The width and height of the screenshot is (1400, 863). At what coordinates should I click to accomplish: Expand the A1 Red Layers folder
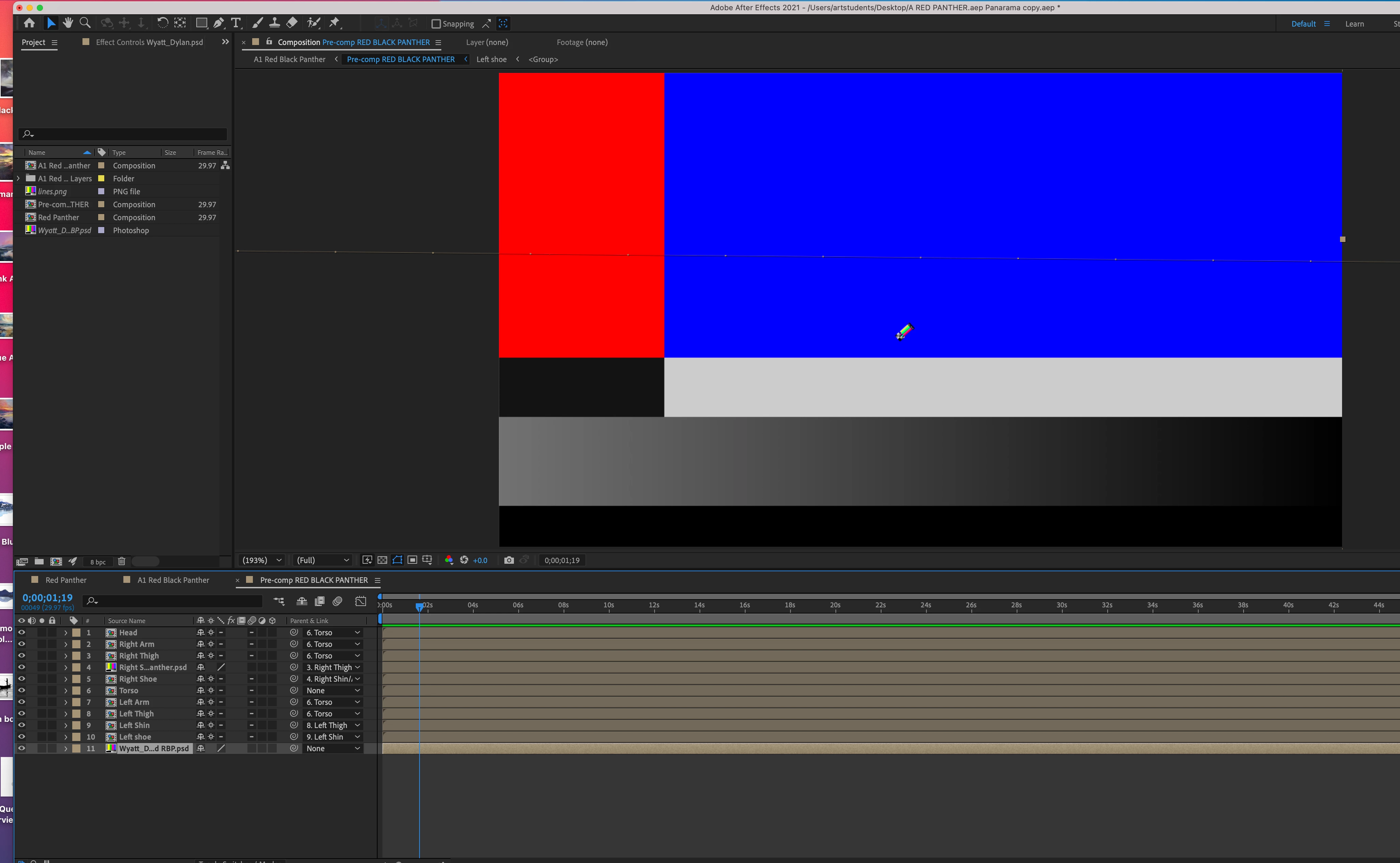click(x=19, y=179)
